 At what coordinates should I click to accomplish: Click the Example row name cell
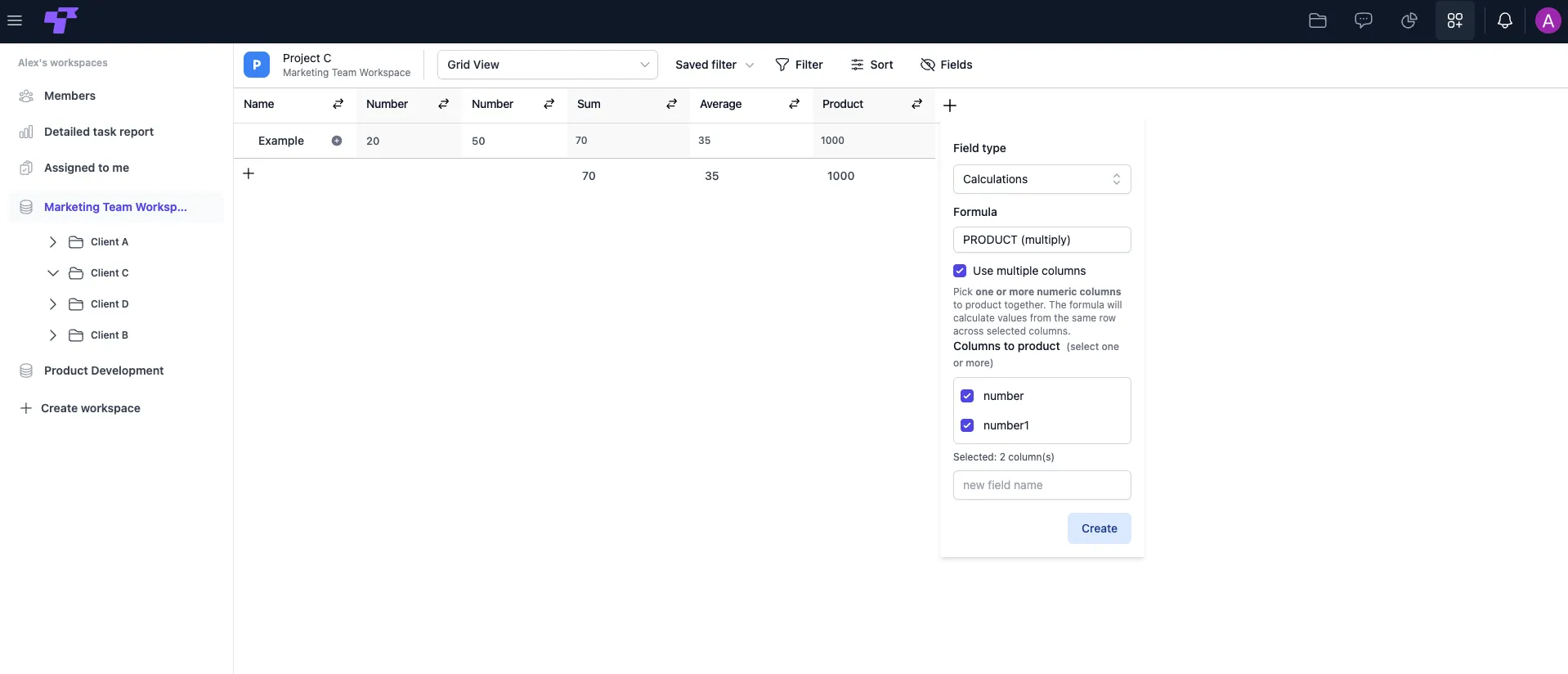pyautogui.click(x=295, y=141)
